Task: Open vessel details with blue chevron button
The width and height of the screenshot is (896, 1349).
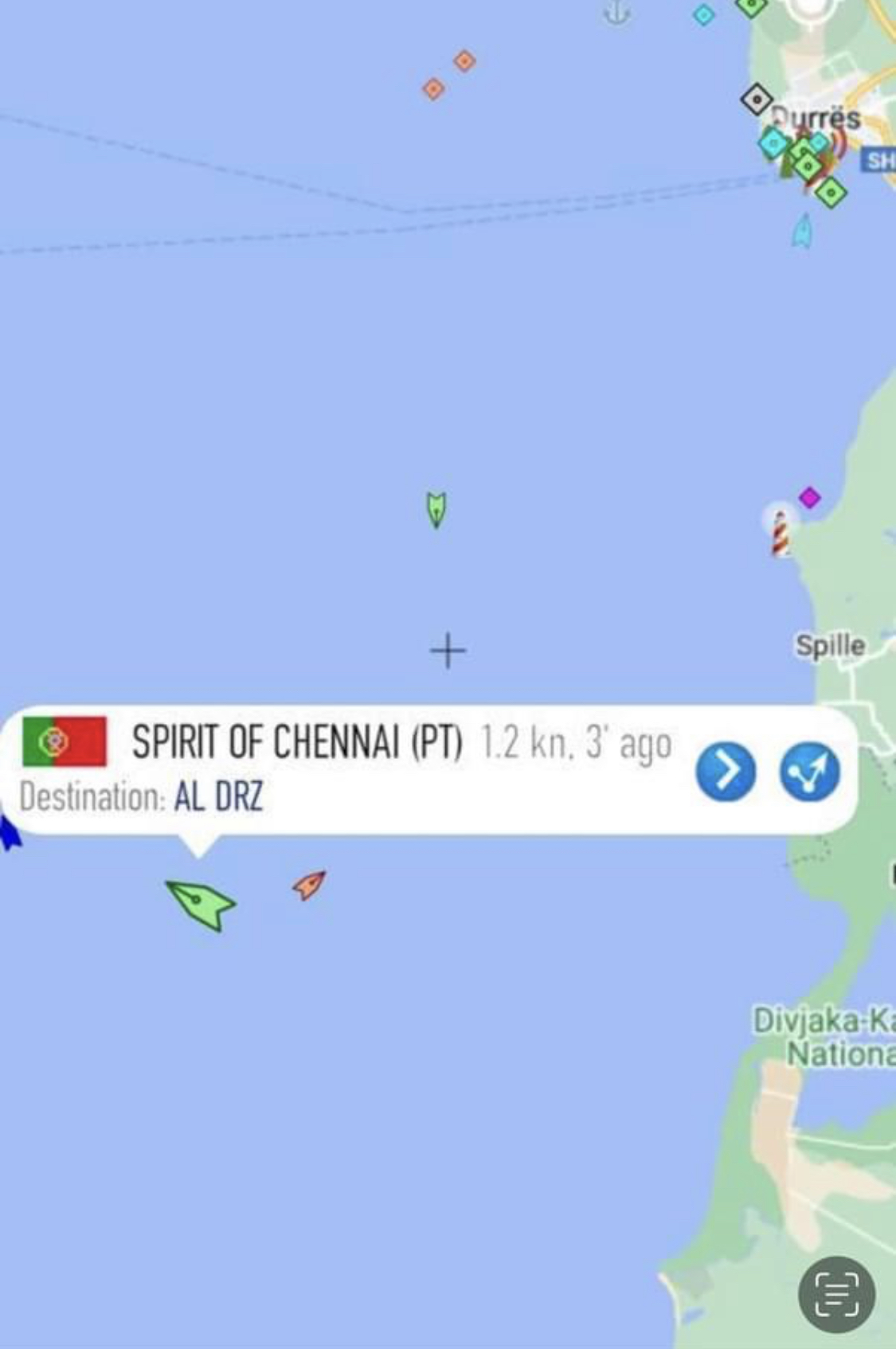Action: [726, 771]
